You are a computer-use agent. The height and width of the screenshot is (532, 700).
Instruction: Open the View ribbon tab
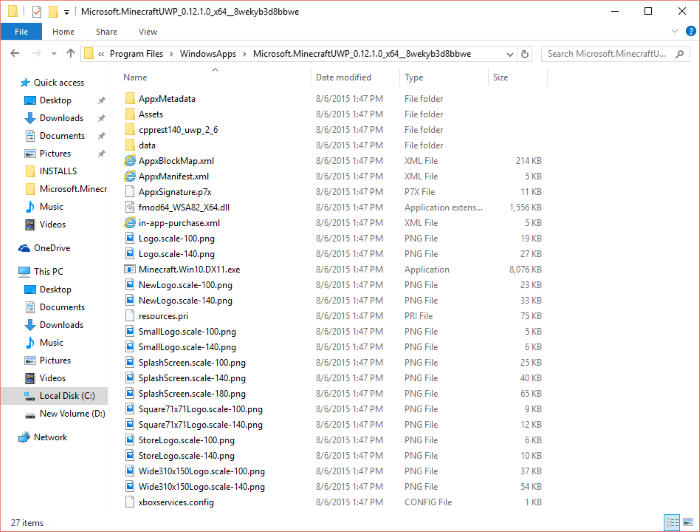[x=147, y=32]
